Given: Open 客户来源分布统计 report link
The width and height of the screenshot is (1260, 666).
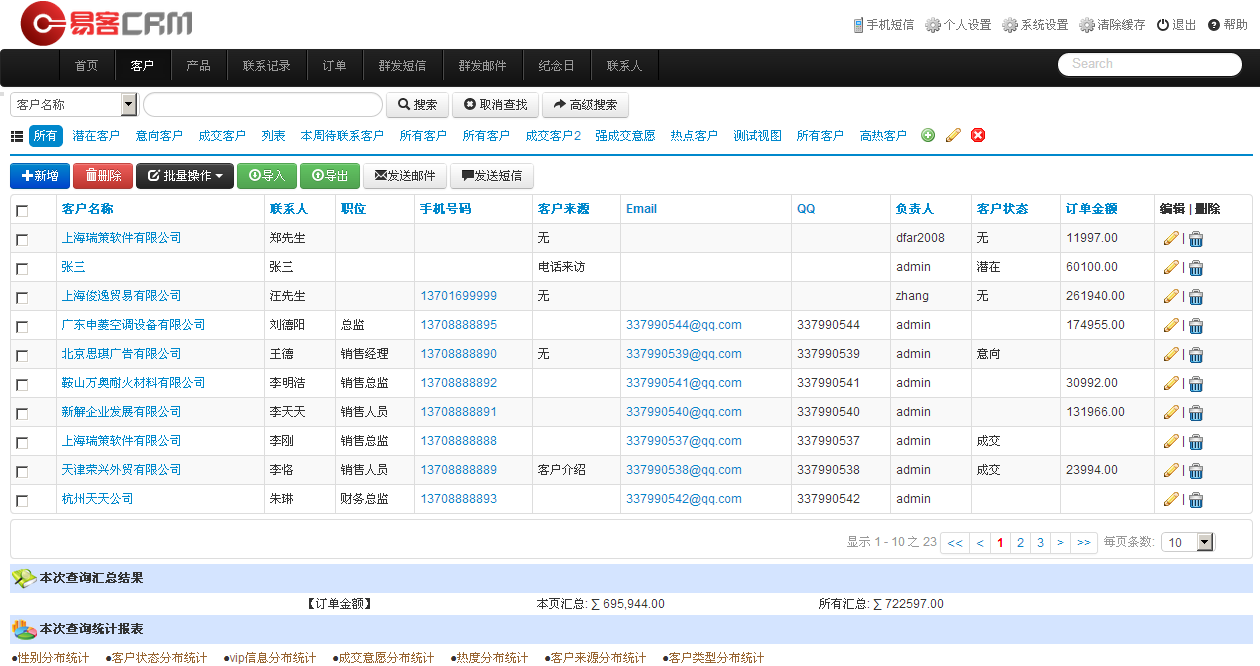Looking at the screenshot, I should coord(596,658).
